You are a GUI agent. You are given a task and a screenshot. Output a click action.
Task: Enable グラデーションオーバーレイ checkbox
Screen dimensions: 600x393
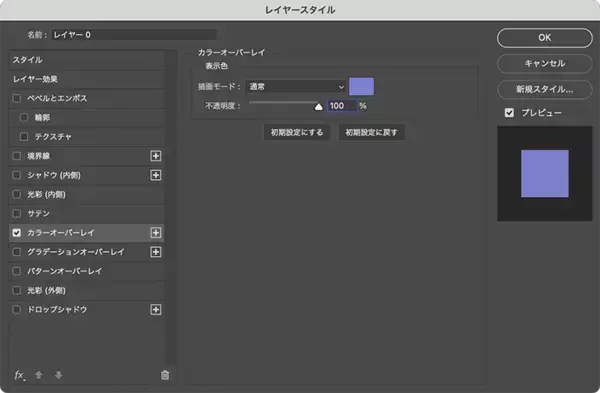point(16,252)
